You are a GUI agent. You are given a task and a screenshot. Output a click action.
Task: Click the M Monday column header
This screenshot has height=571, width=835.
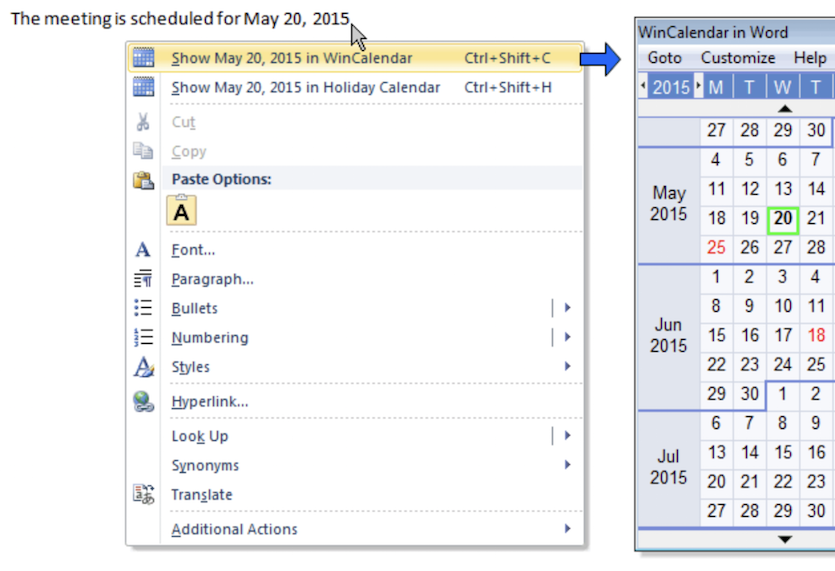pyautogui.click(x=716, y=87)
